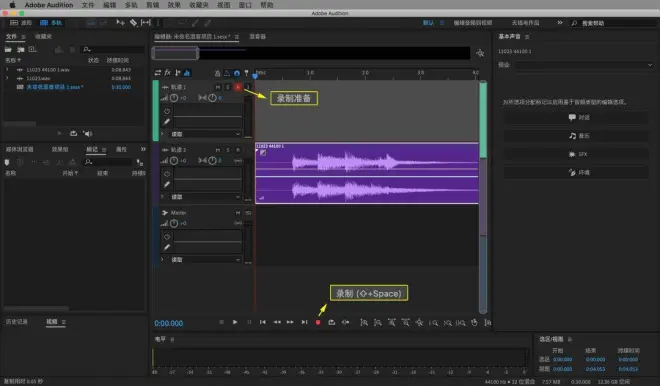Screen dimensions: 660x386
Task: Click the Rewind button
Action: 277,322
